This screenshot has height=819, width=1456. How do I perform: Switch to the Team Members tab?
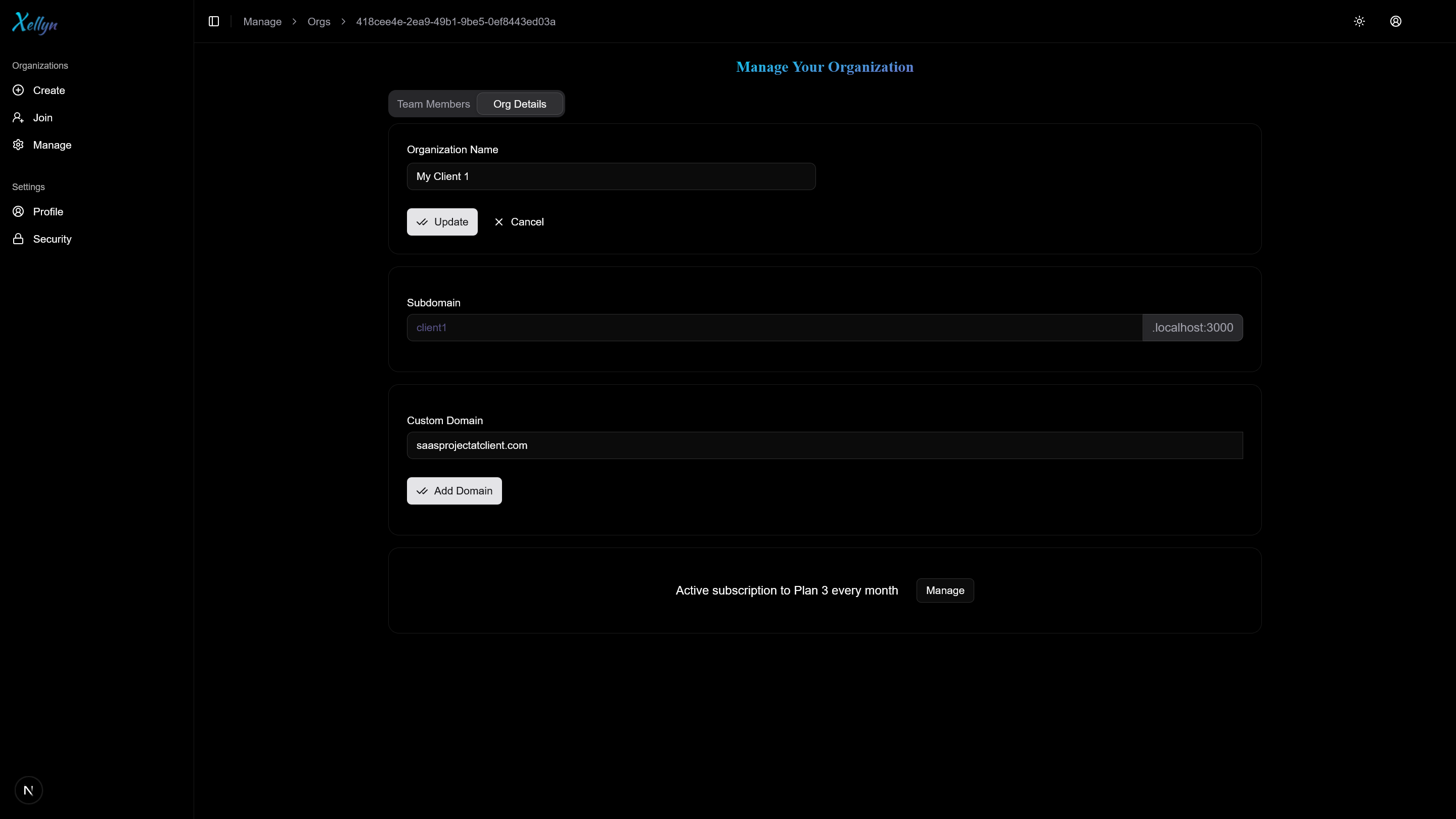click(x=434, y=104)
